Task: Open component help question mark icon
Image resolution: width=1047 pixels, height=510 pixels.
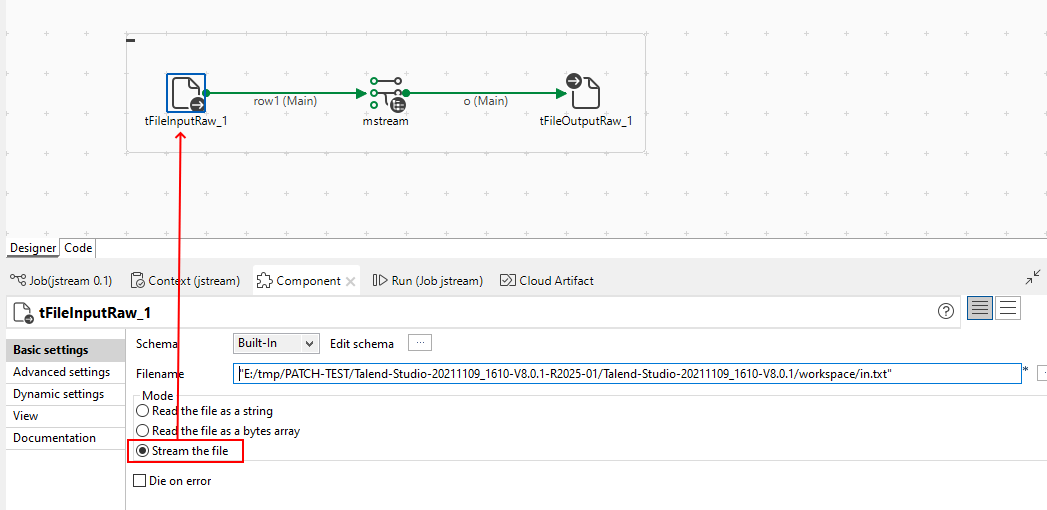Action: [x=946, y=310]
